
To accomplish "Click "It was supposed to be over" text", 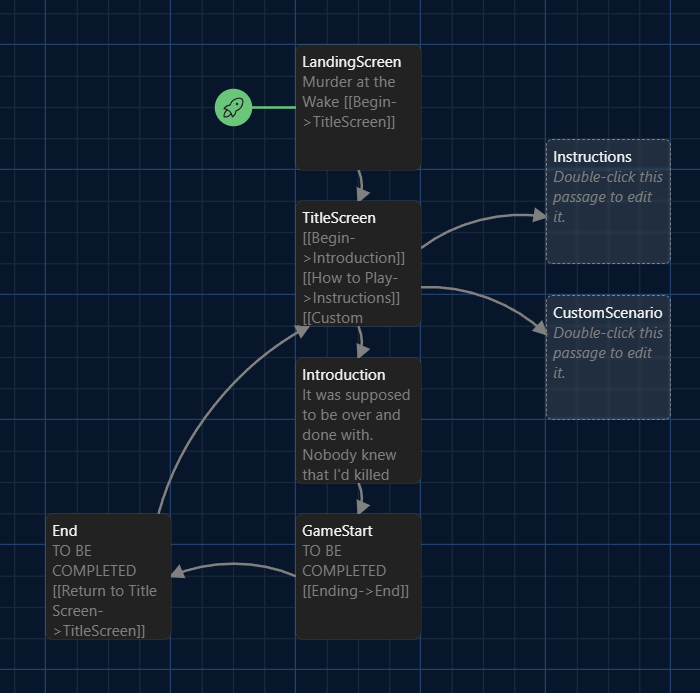I will tap(356, 405).
